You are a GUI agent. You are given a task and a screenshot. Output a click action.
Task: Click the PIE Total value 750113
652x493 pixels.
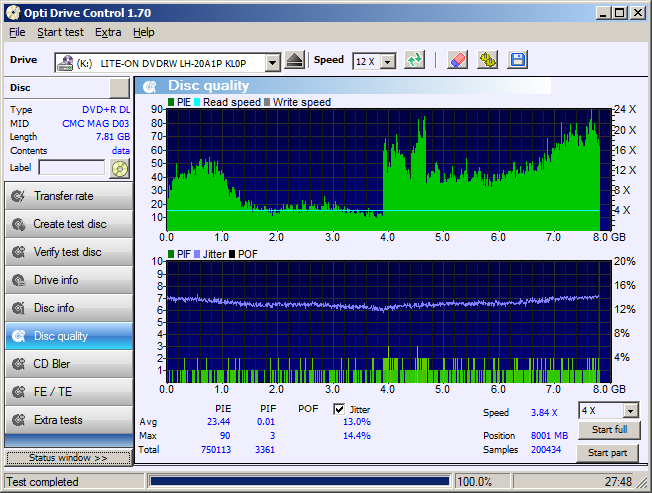[216, 450]
